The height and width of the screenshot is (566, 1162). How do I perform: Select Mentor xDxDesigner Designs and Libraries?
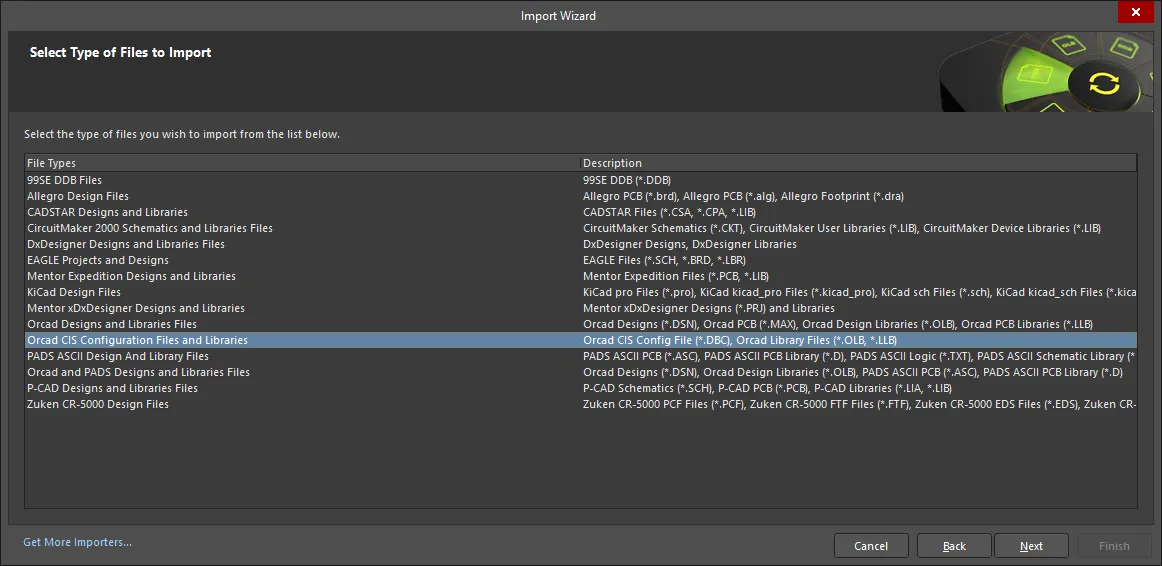point(136,308)
